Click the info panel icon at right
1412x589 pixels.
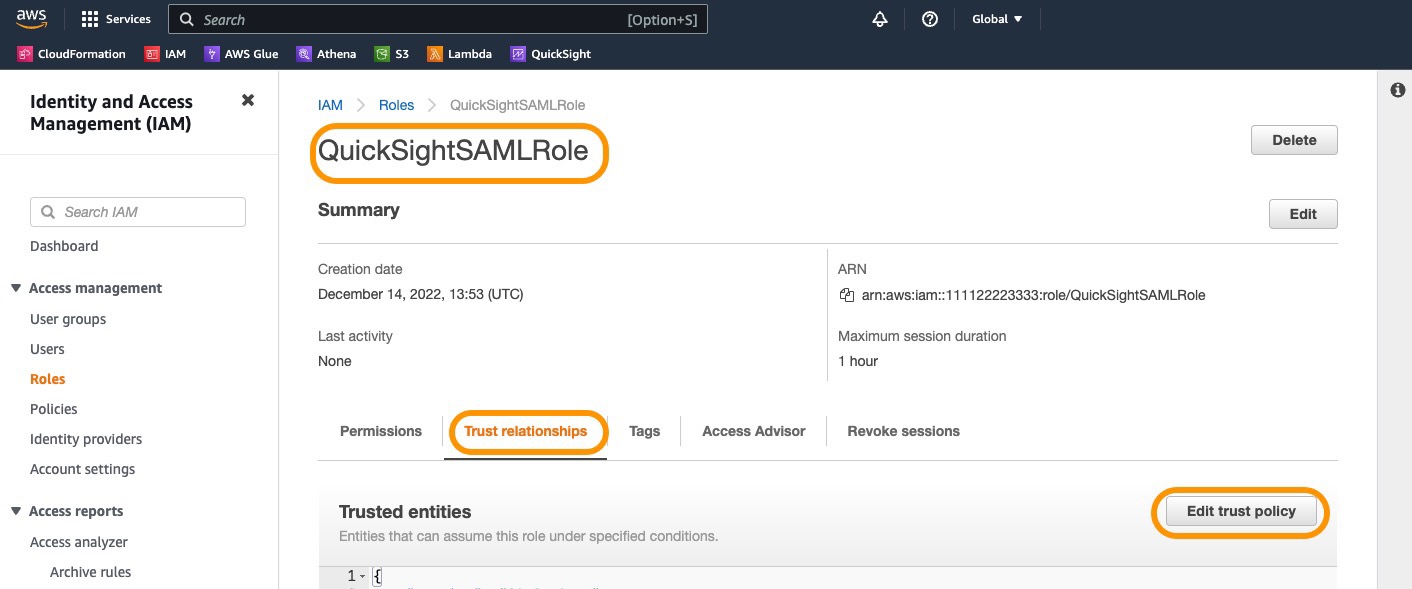pos(1398,91)
